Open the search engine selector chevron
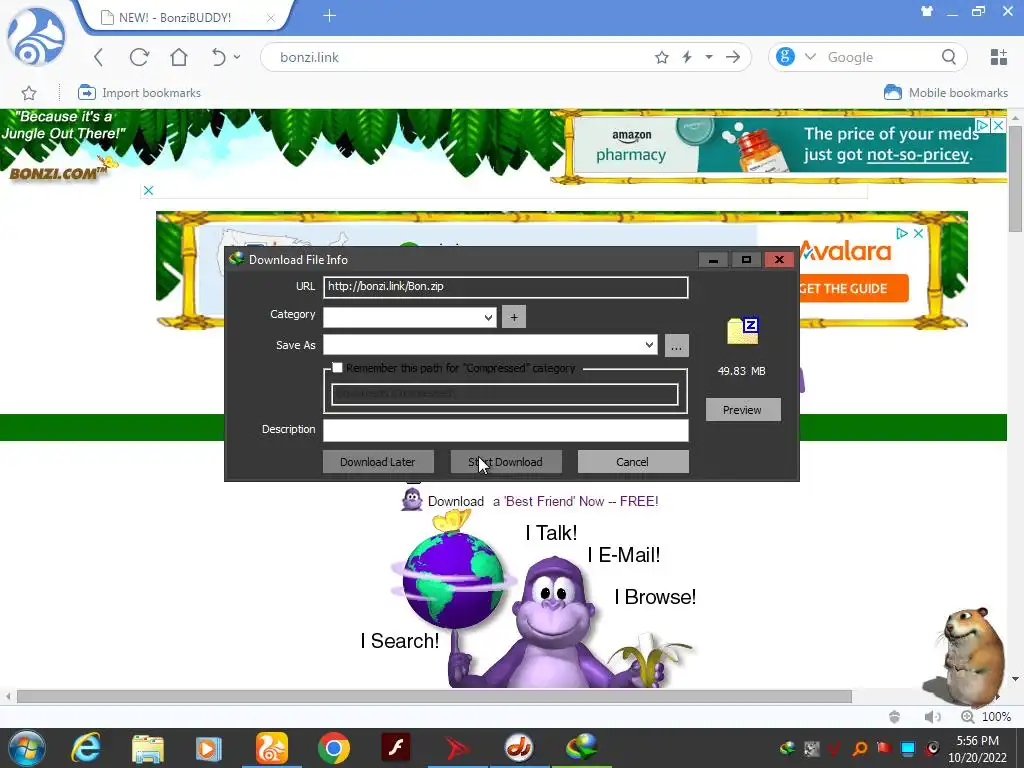This screenshot has width=1024, height=768. click(x=810, y=57)
